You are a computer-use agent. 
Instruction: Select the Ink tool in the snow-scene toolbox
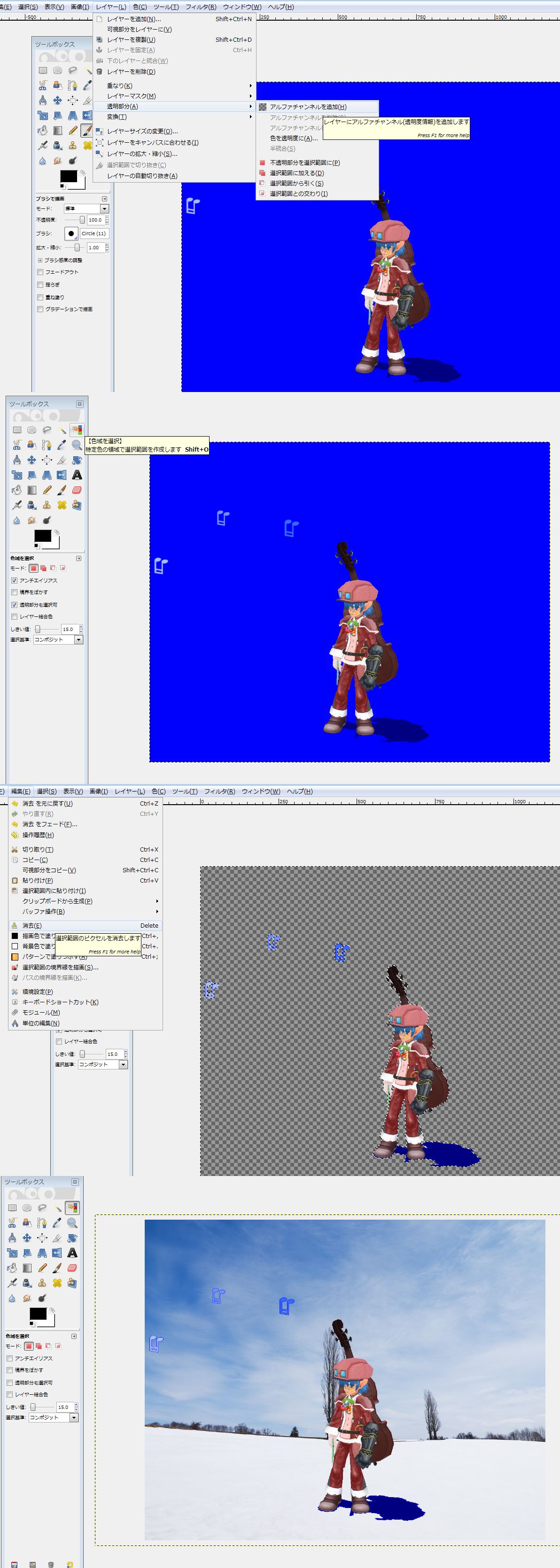[x=27, y=1283]
